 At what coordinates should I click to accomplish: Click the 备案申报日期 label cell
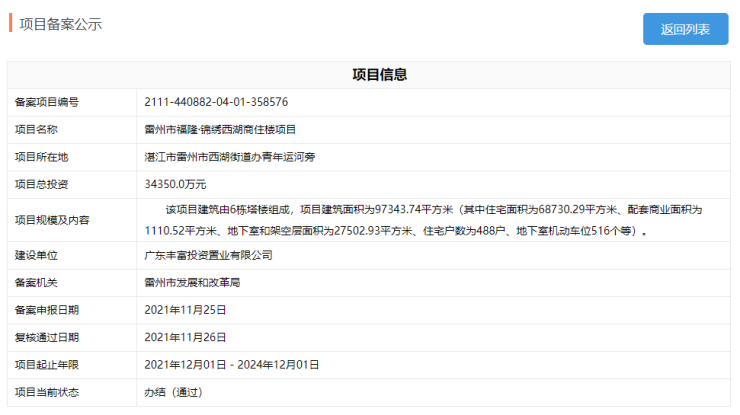click(x=72, y=310)
